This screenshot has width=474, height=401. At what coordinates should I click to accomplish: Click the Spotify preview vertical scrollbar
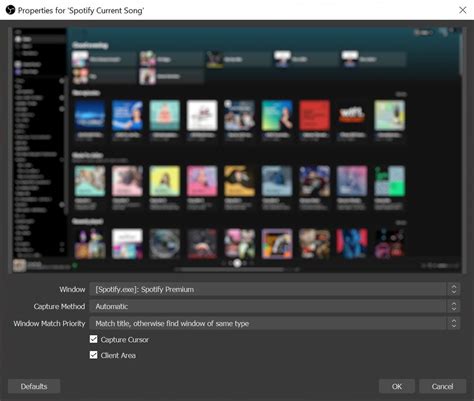pyautogui.click(x=461, y=55)
